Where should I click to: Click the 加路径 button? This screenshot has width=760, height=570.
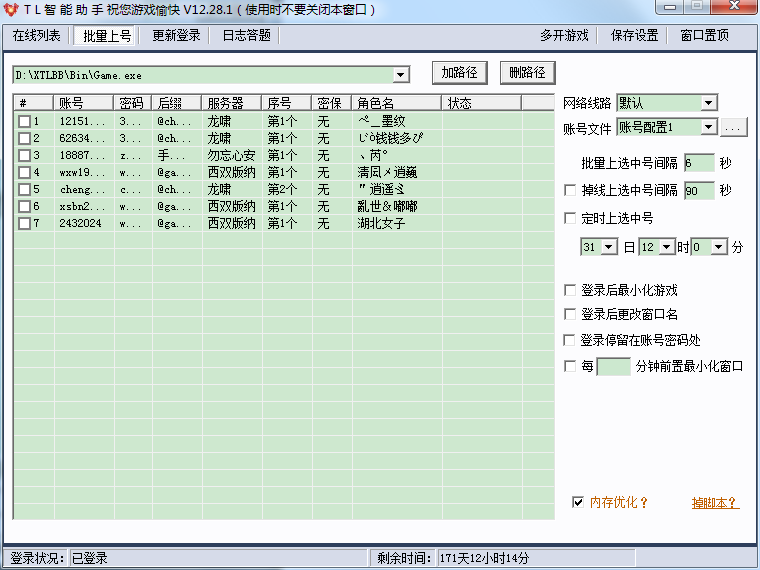[459, 73]
